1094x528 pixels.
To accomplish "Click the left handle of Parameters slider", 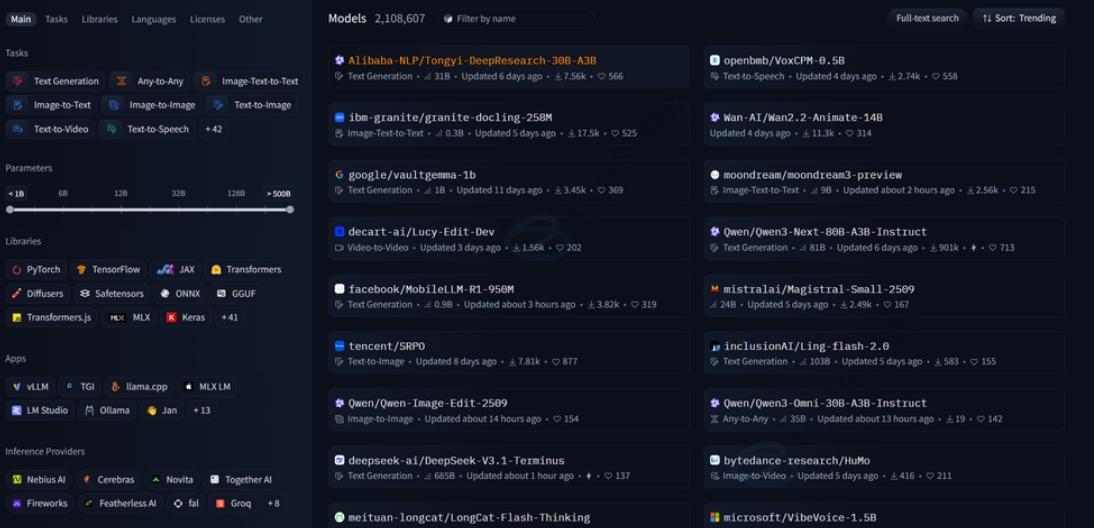I will click(10, 209).
